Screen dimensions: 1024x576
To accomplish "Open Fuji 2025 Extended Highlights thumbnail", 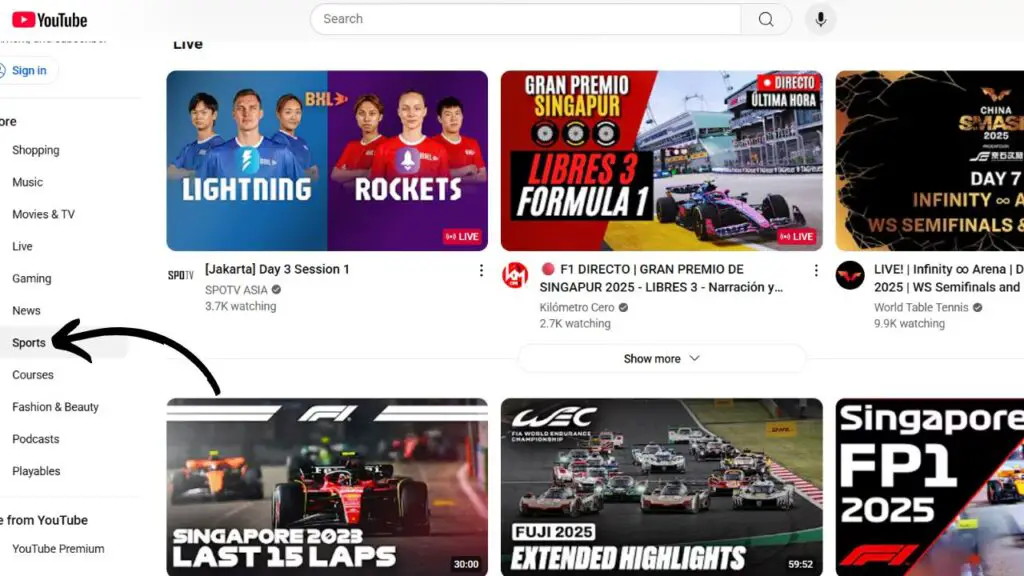I will click(x=661, y=487).
